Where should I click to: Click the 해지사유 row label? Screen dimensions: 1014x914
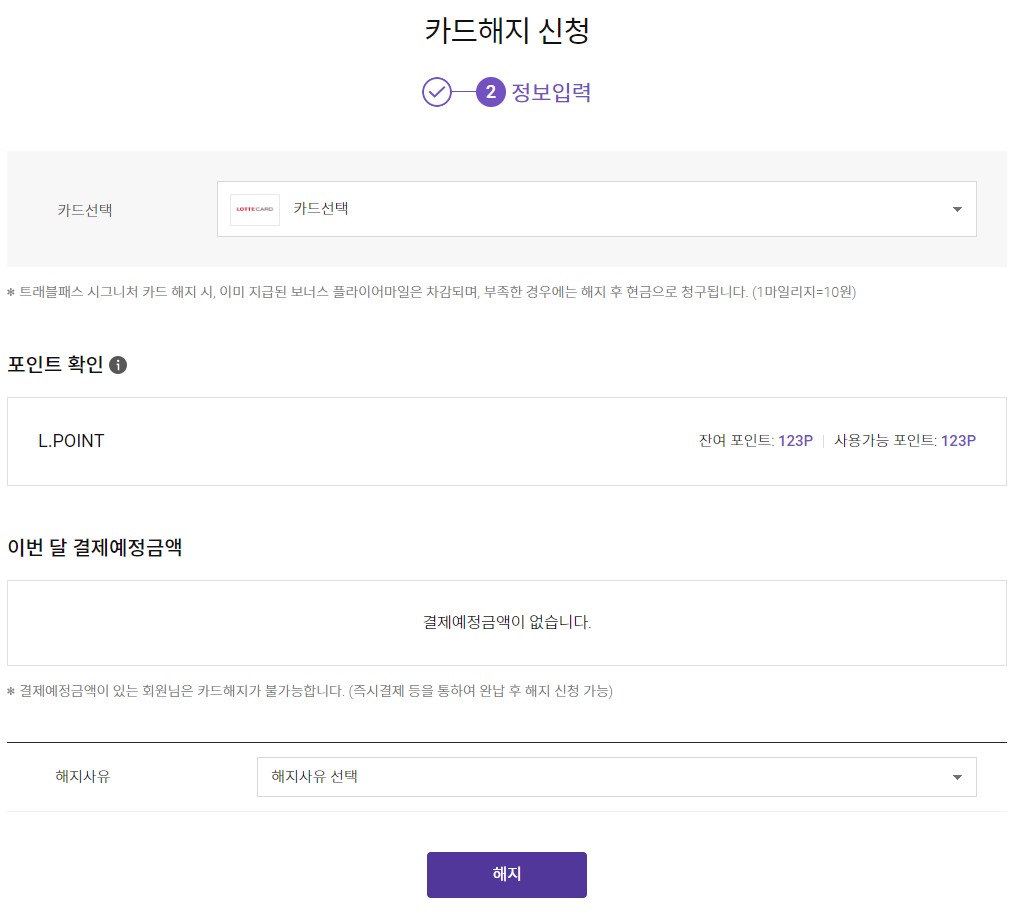84,776
